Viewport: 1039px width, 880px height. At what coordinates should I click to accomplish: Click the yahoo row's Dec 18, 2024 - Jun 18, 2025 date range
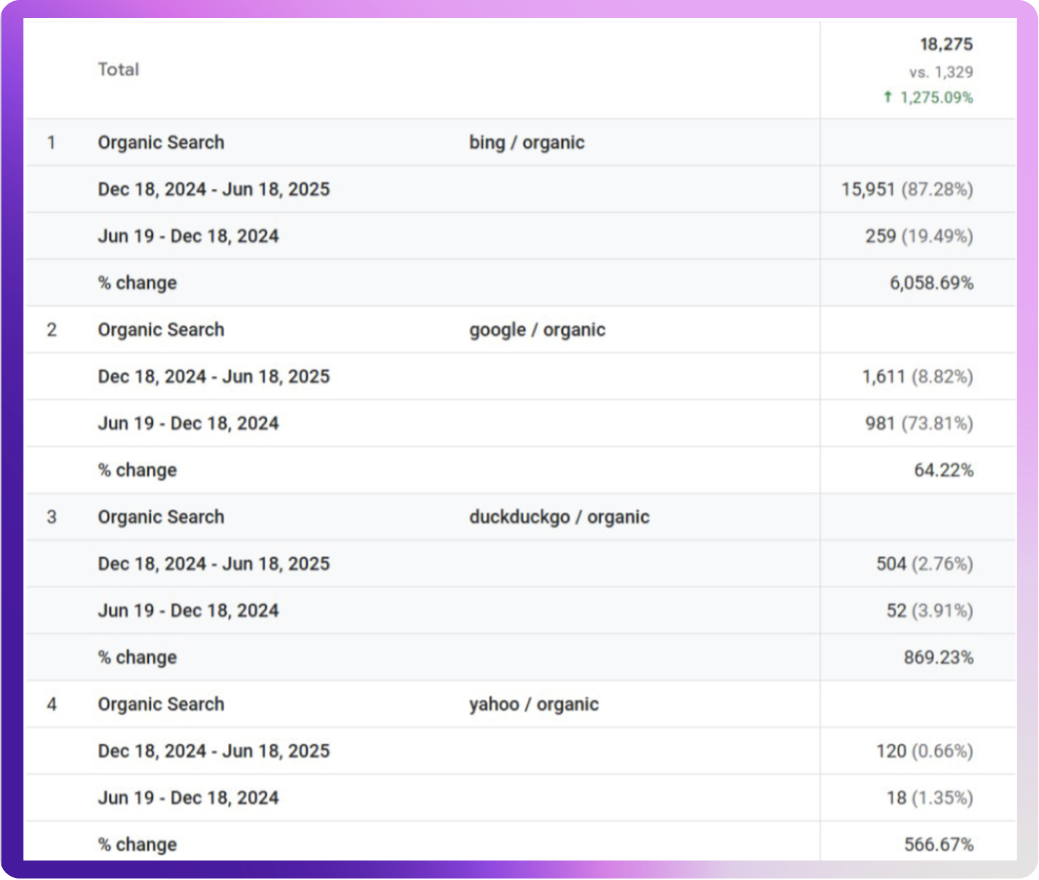point(214,751)
